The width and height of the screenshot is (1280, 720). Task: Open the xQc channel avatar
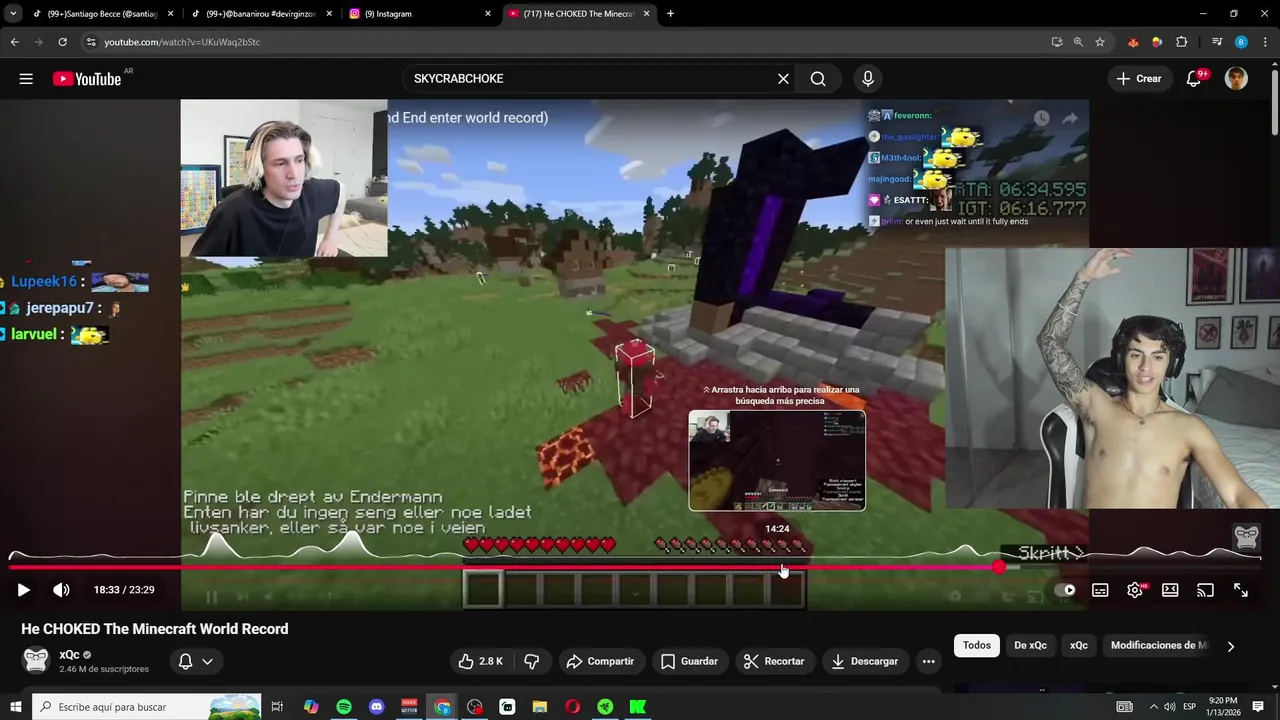pyautogui.click(x=36, y=660)
